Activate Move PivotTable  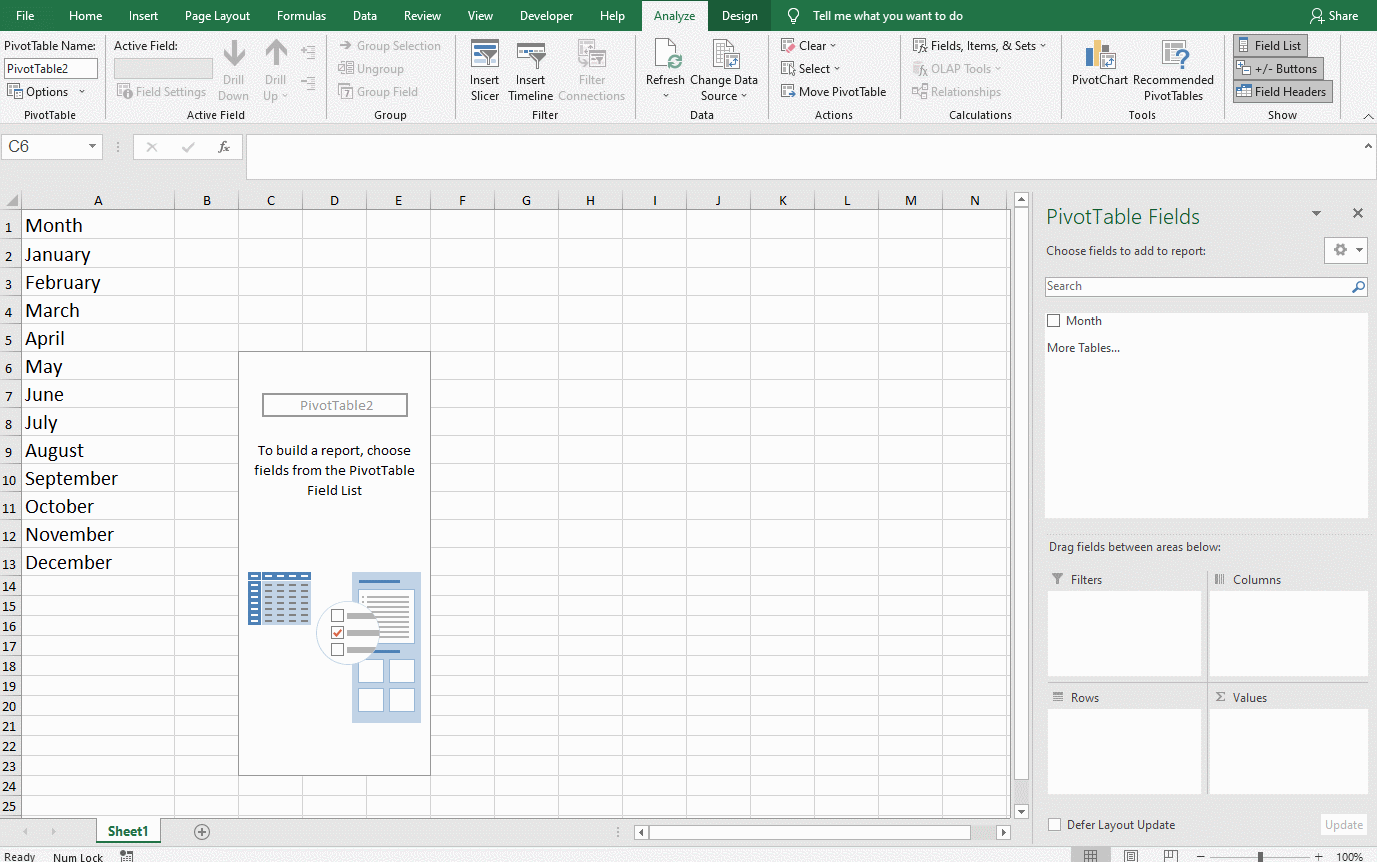click(835, 91)
